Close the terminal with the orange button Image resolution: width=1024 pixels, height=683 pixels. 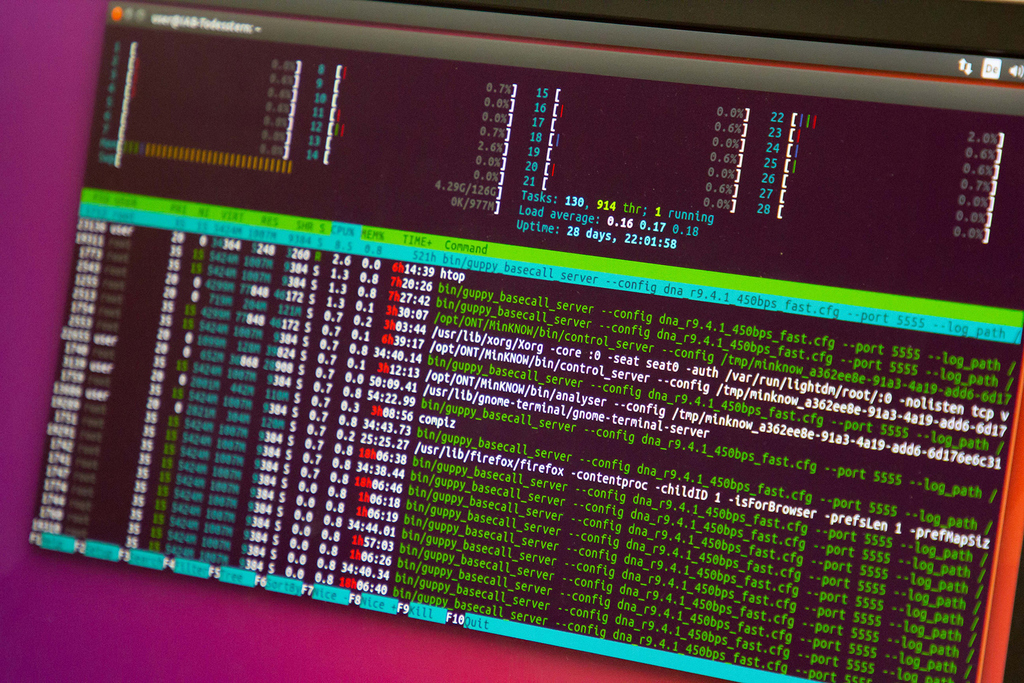click(117, 14)
